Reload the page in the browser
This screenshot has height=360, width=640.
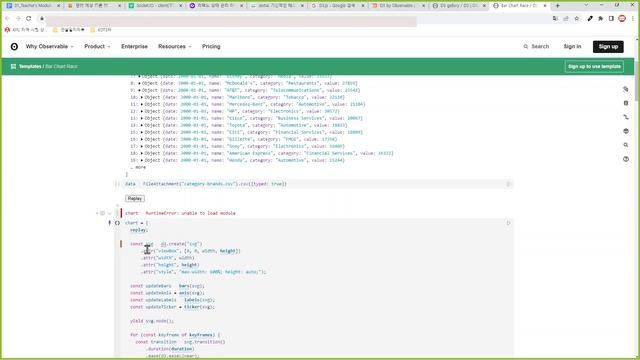point(29,18)
